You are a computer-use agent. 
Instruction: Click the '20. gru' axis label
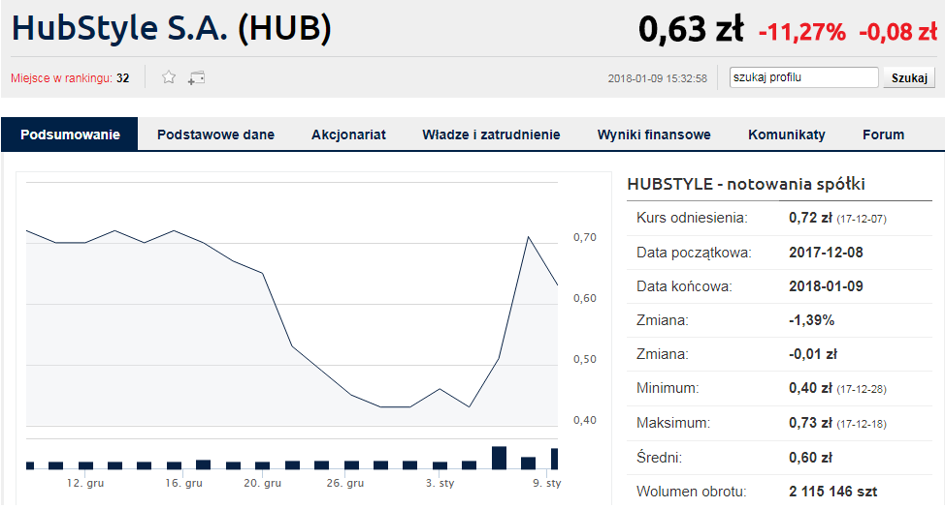pyautogui.click(x=262, y=483)
